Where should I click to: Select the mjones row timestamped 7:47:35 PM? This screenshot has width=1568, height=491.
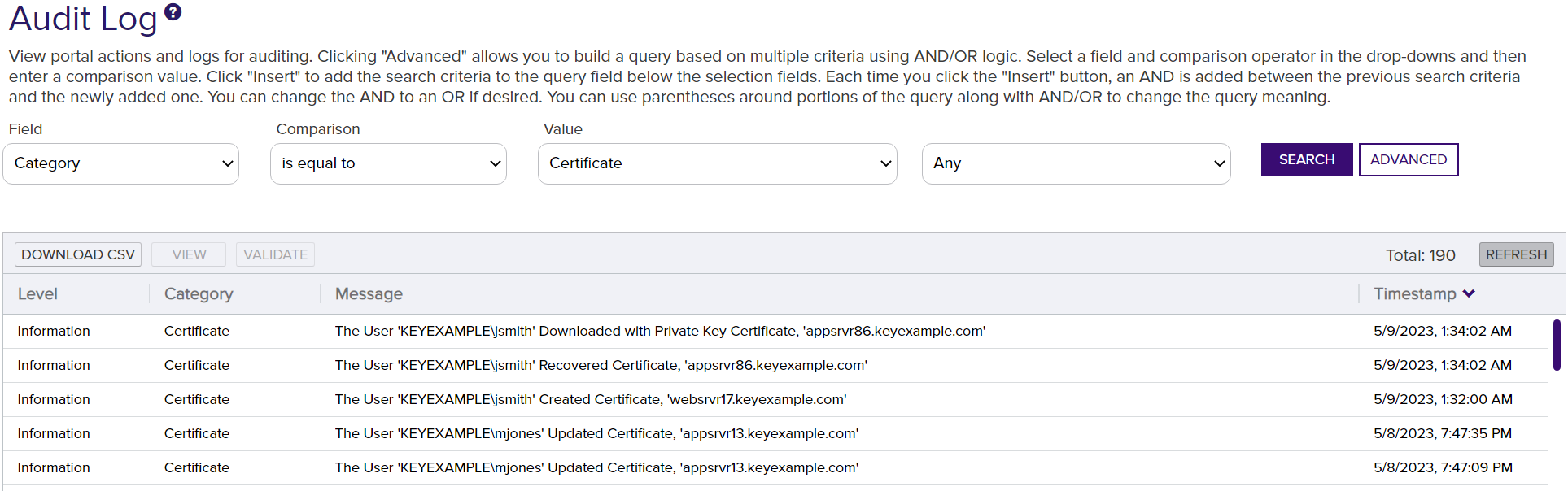pos(596,433)
